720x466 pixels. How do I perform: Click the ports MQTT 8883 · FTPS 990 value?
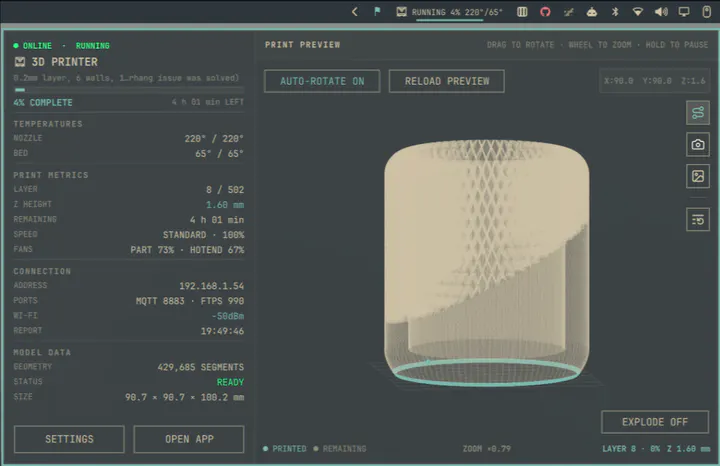pyautogui.click(x=190, y=301)
